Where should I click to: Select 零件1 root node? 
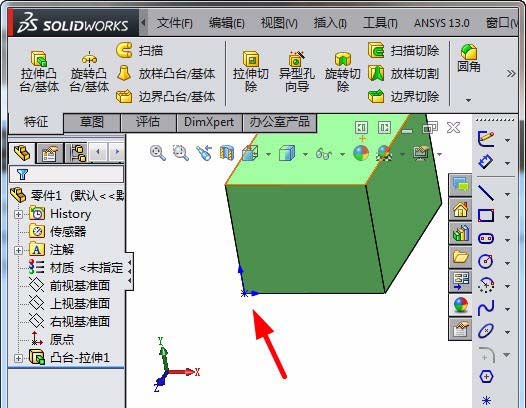[67, 195]
